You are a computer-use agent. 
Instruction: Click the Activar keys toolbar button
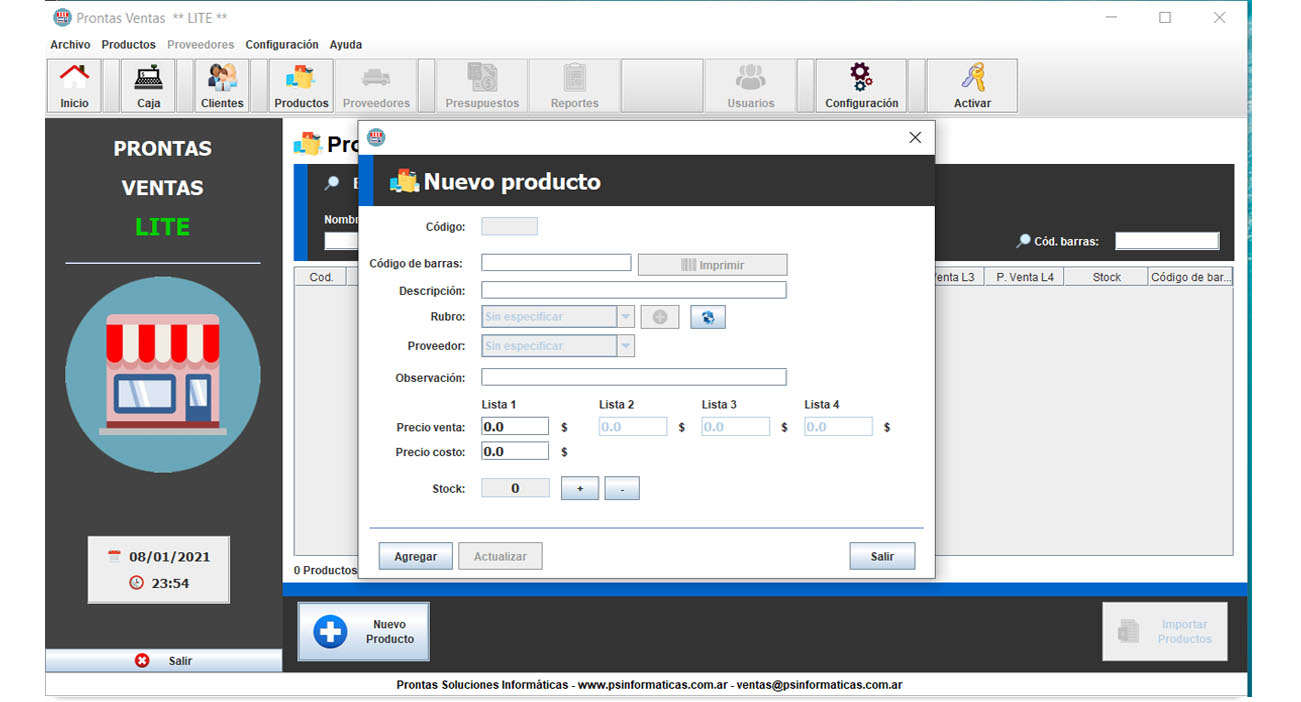[972, 86]
